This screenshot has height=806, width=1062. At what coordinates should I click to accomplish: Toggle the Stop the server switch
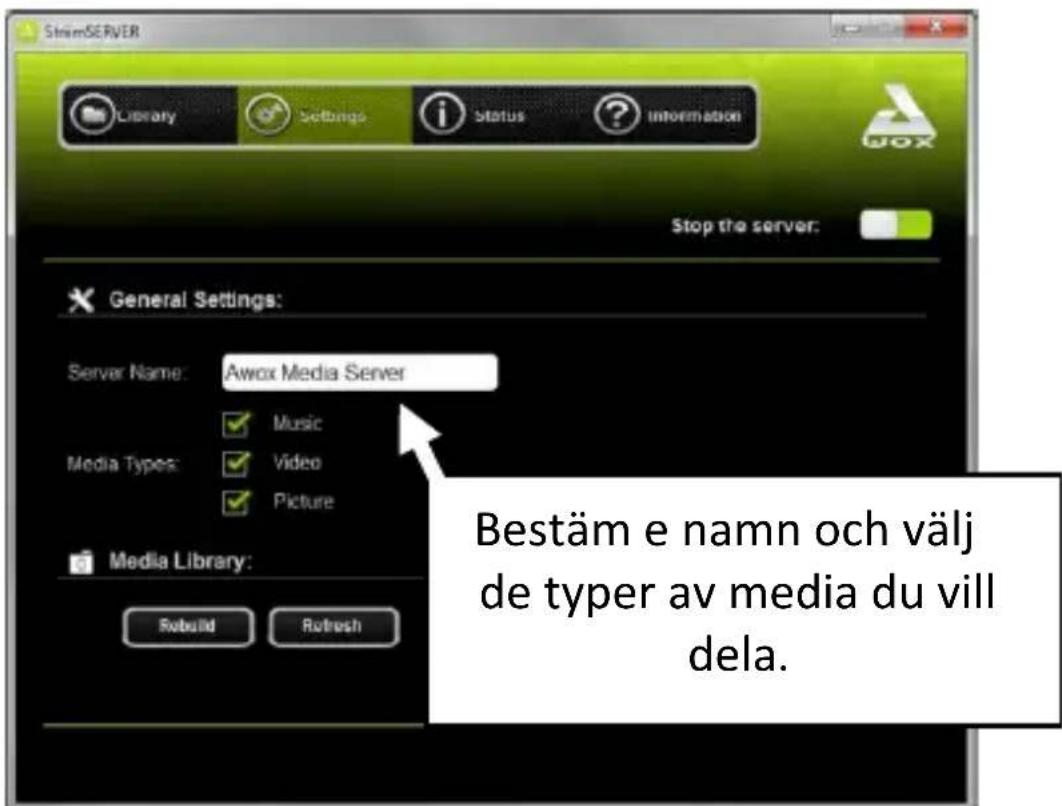(895, 225)
